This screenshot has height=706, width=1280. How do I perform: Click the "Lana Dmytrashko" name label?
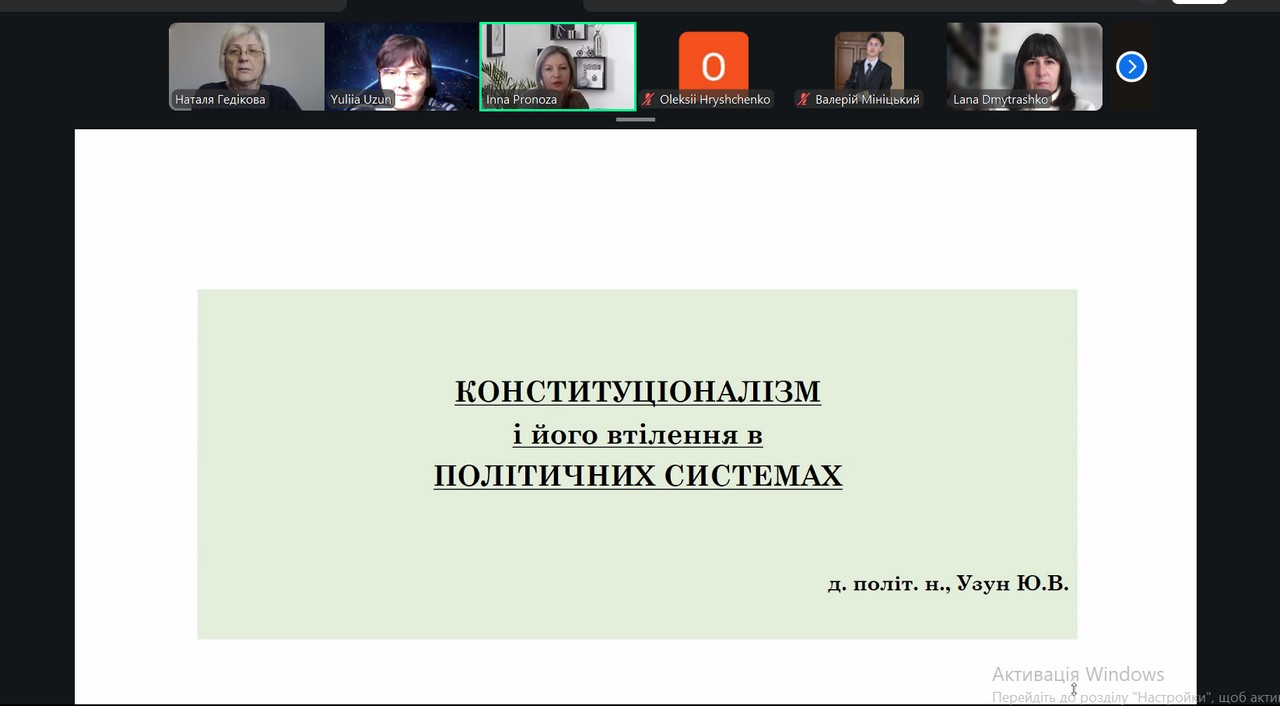1000,100
